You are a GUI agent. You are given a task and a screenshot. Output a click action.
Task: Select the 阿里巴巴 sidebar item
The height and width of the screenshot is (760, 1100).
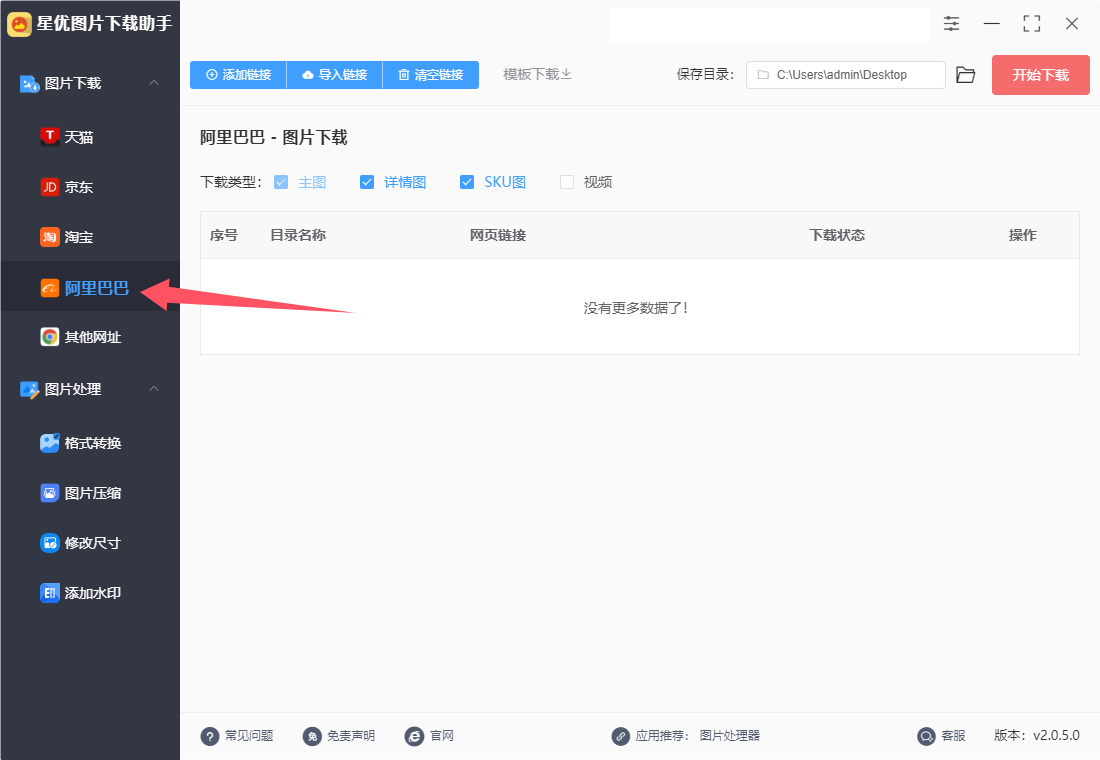[90, 286]
